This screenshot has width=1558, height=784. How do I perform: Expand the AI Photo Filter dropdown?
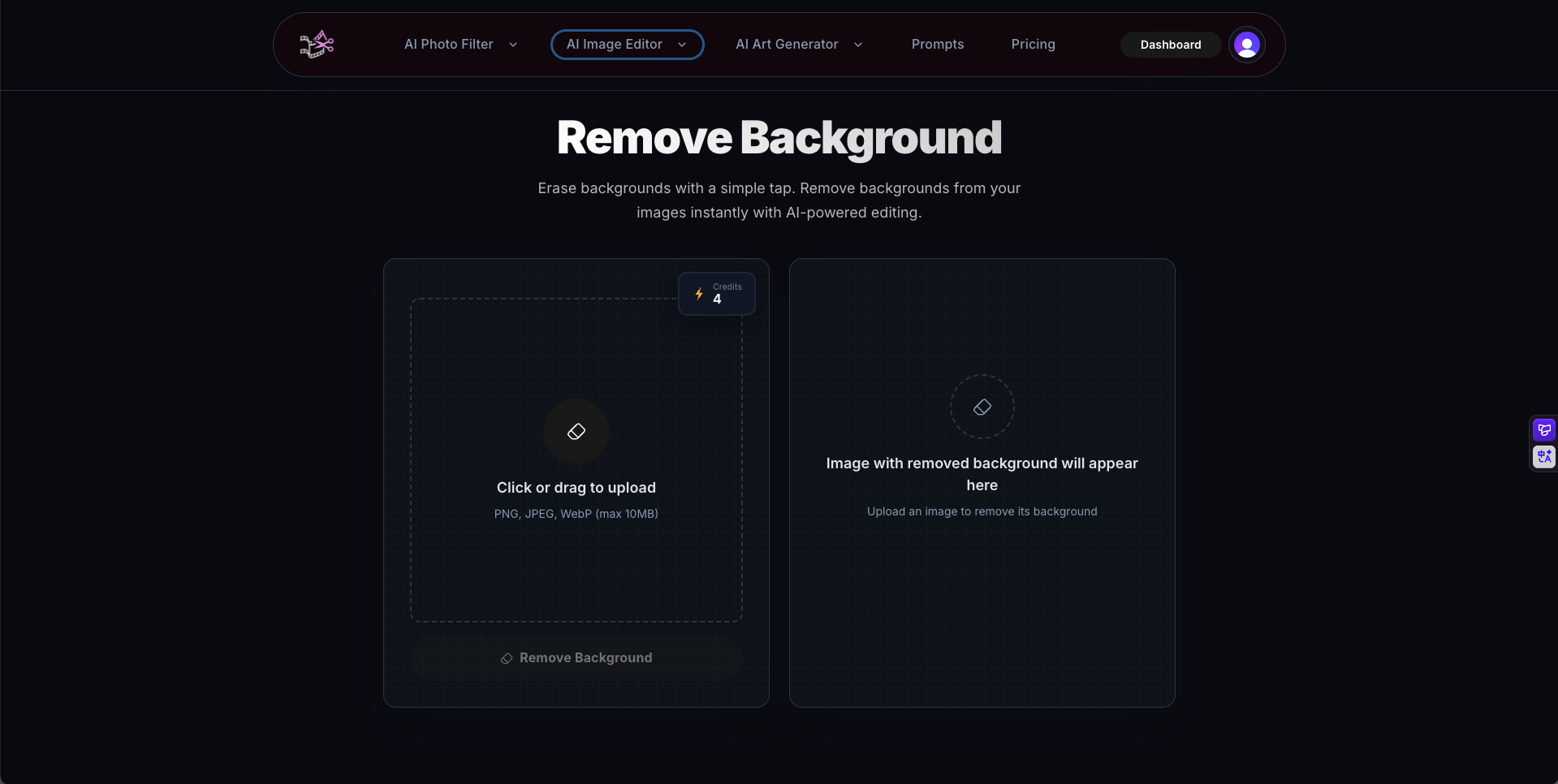click(460, 45)
